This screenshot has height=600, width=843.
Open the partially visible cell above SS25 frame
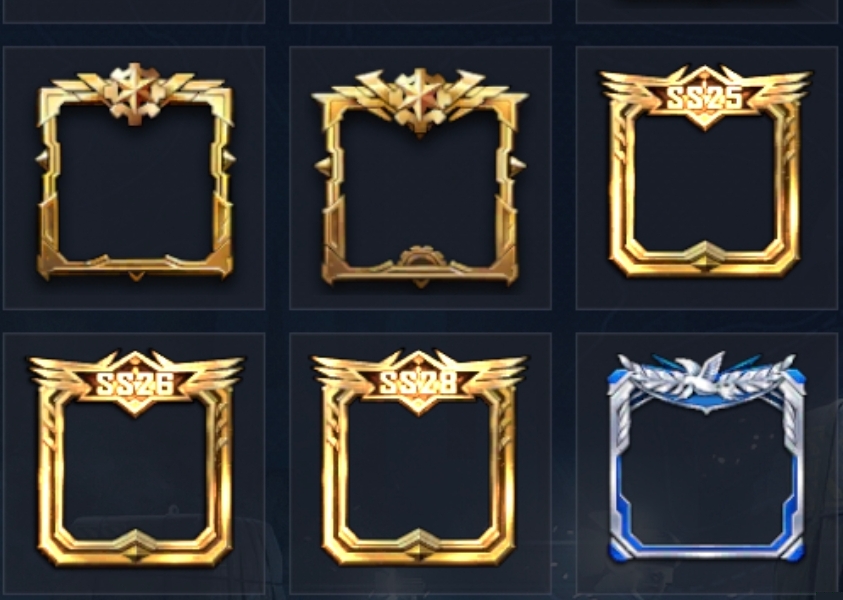[x=706, y=11]
